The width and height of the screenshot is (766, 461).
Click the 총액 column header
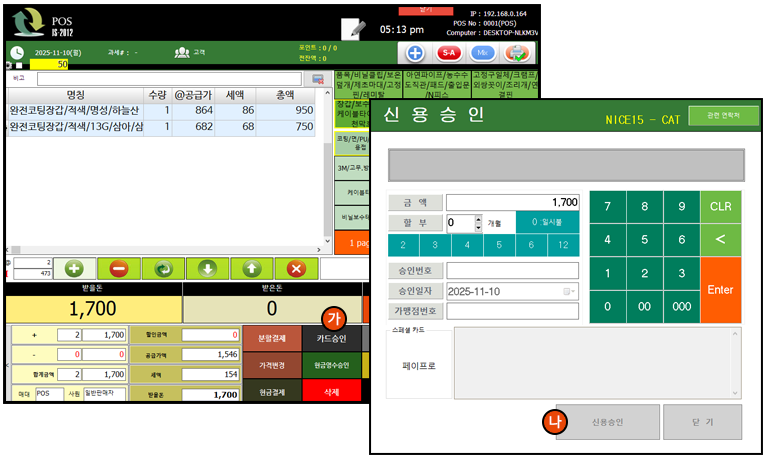(285, 95)
